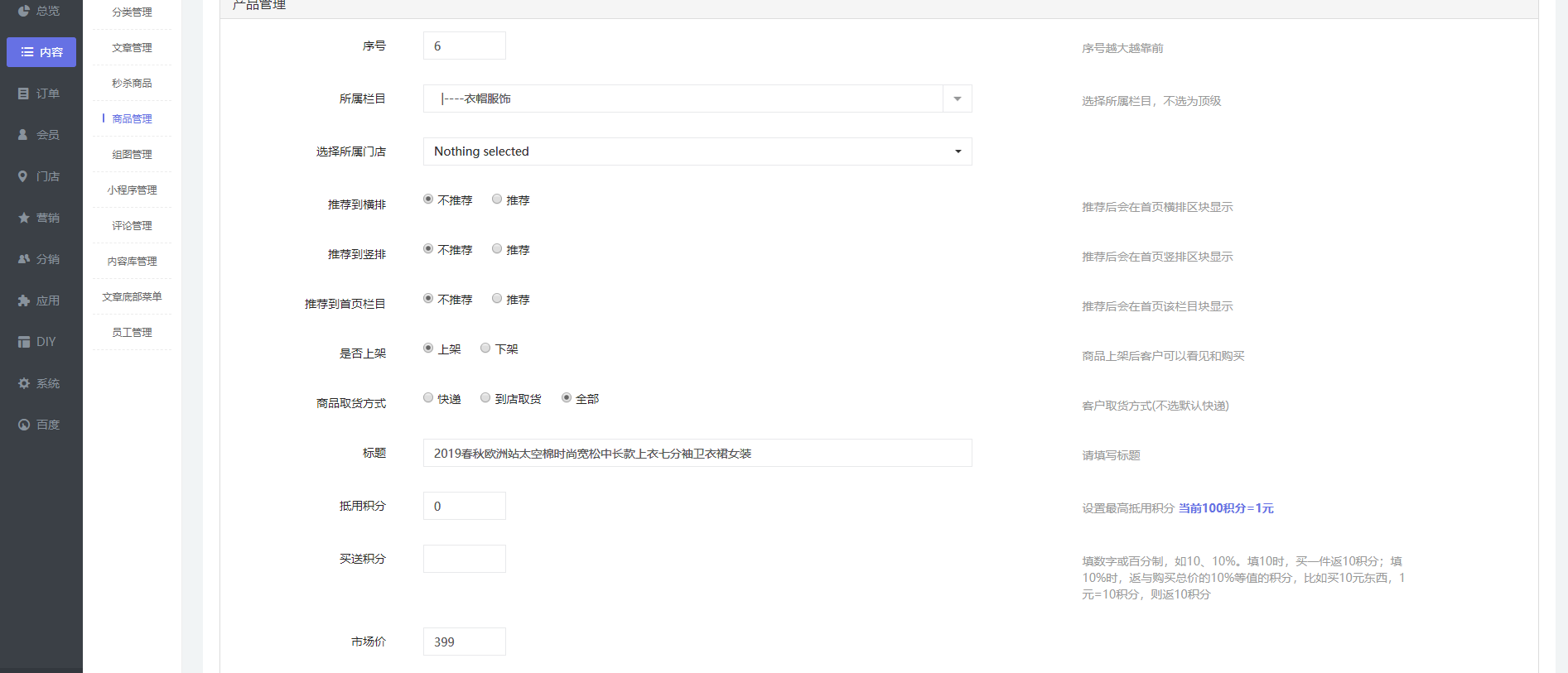The width and height of the screenshot is (1568, 673).
Task: Open 总览 in main sidebar
Action: pyautogui.click(x=41, y=11)
